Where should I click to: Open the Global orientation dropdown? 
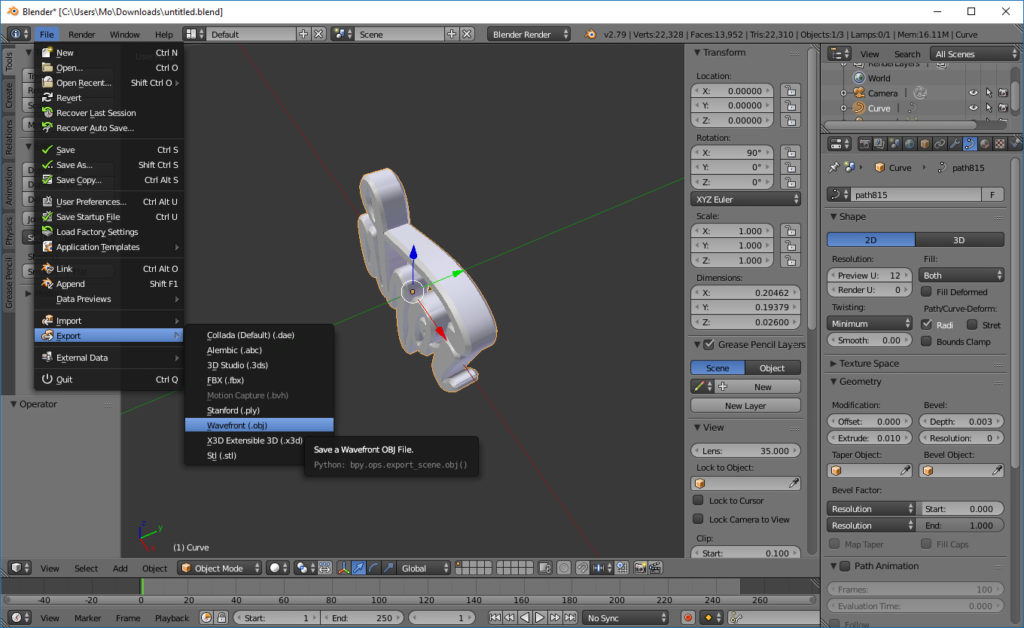point(423,568)
